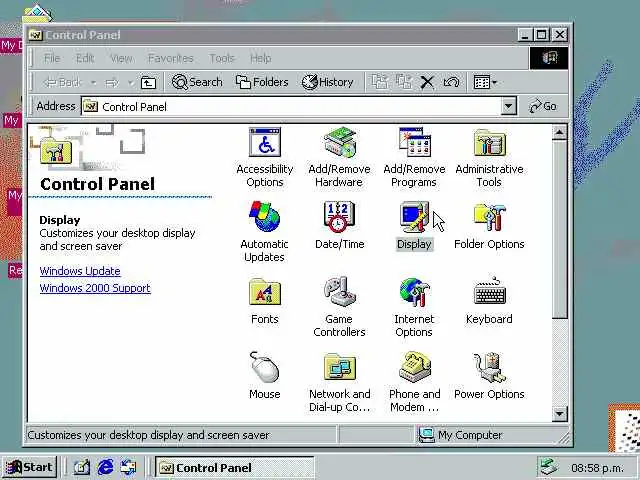This screenshot has height=480, width=640.
Task: Open Administrative Tools folder
Action: (489, 157)
